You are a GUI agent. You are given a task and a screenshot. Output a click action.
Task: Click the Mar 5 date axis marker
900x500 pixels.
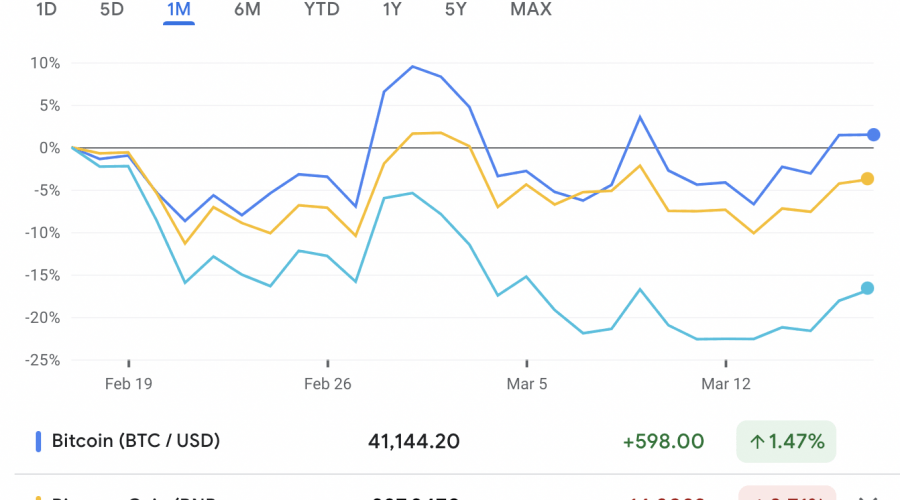click(526, 383)
